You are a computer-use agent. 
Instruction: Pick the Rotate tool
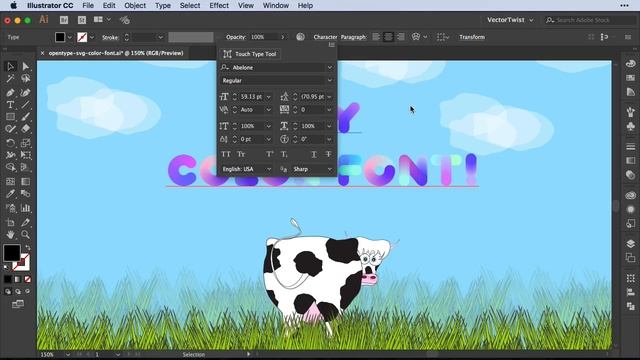pyautogui.click(x=11, y=143)
